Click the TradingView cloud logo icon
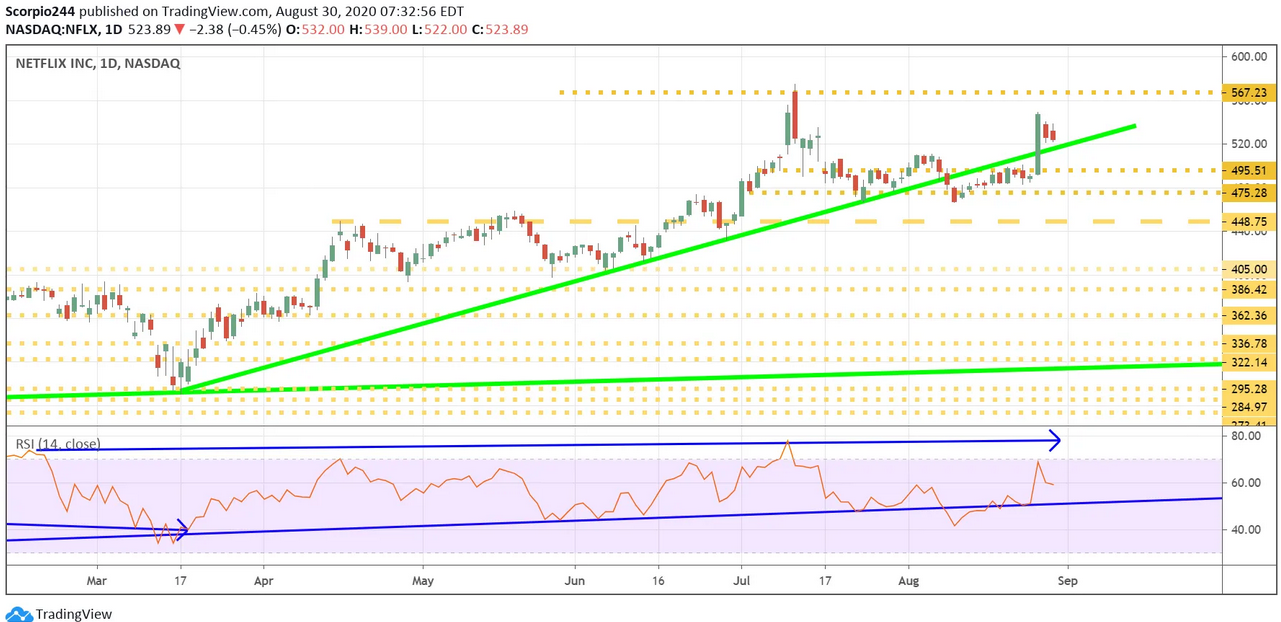This screenshot has width=1281, height=622. pyautogui.click(x=18, y=613)
